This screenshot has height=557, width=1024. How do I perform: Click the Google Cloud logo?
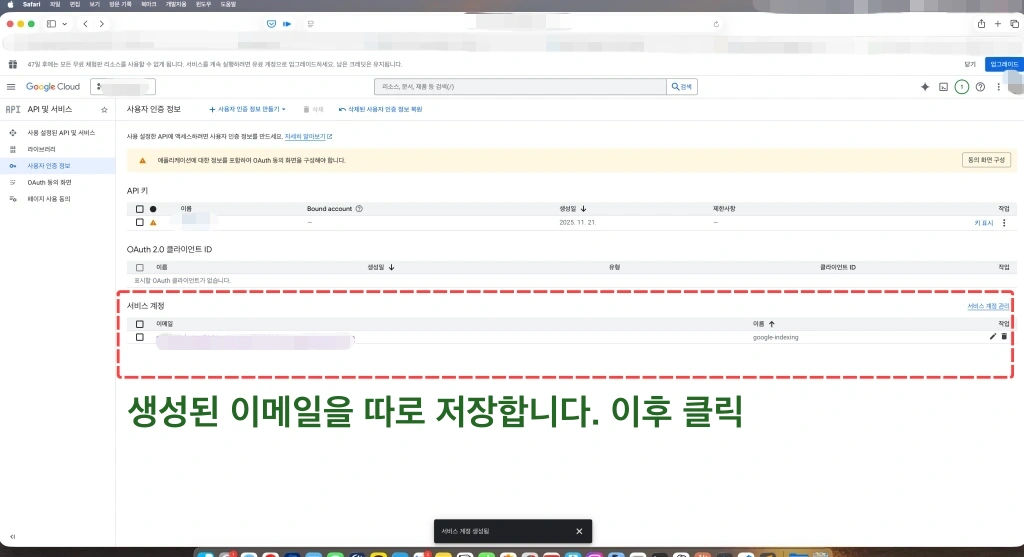[53, 87]
